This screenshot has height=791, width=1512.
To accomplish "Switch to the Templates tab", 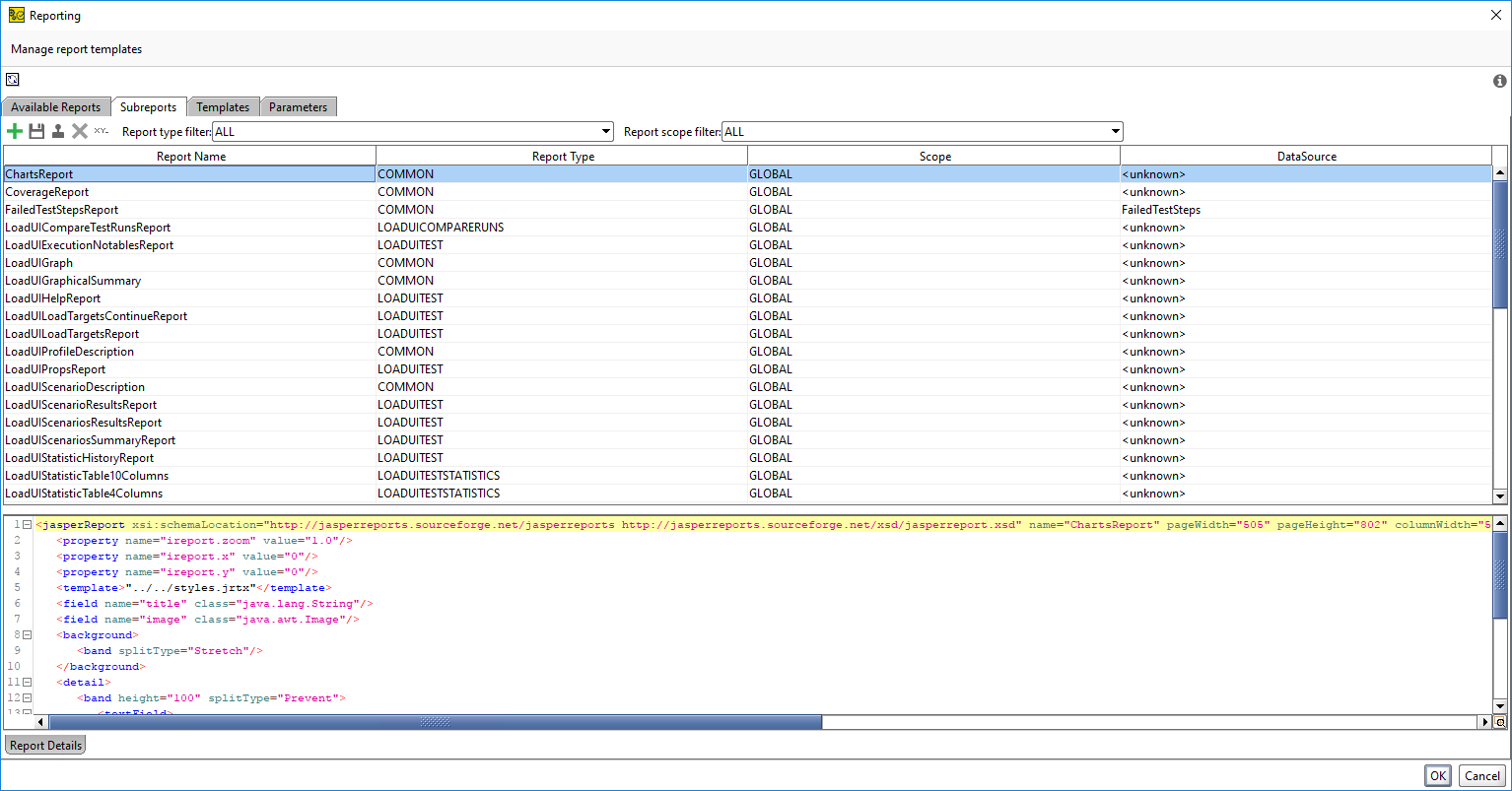I will 224,106.
